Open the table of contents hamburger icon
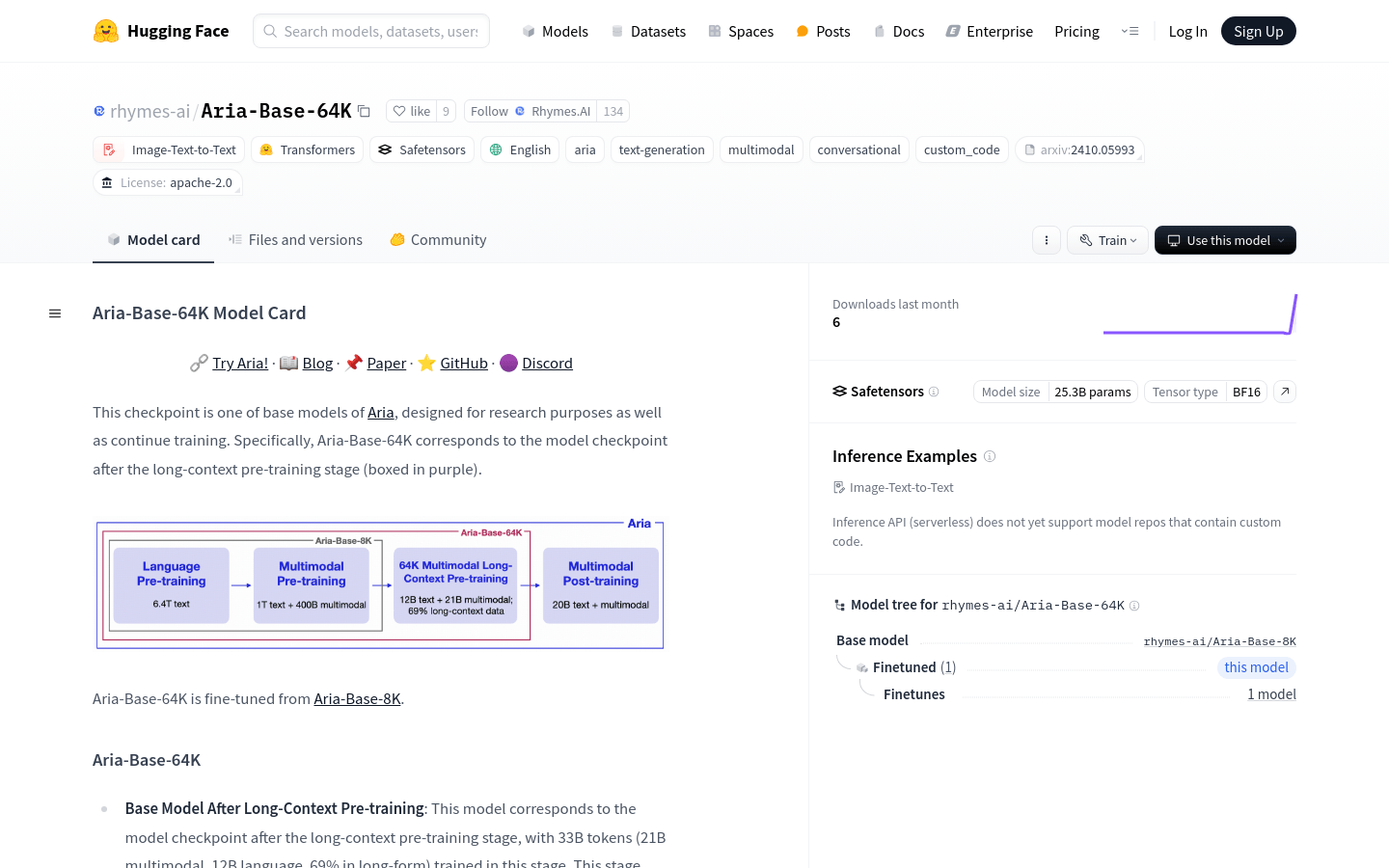1389x868 pixels. tap(55, 313)
